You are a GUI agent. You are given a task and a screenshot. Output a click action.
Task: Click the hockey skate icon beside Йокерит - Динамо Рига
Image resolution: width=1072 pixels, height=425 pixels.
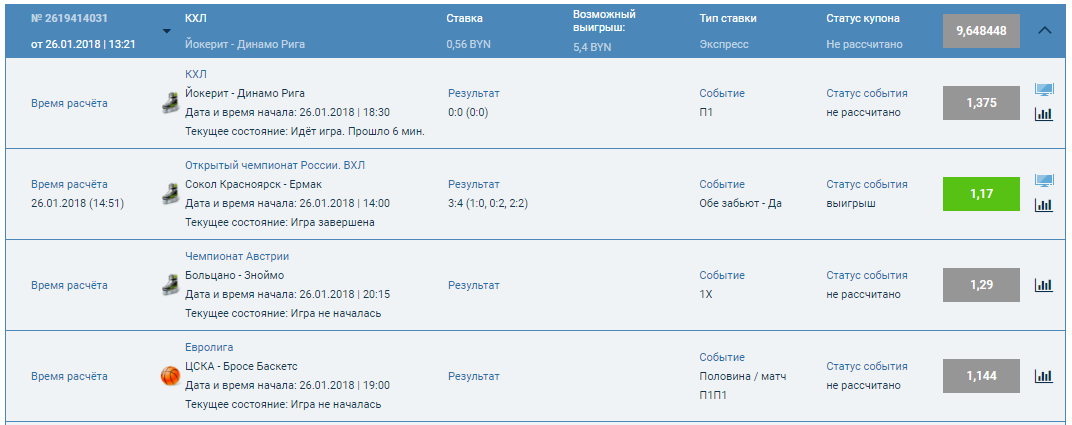click(x=170, y=102)
